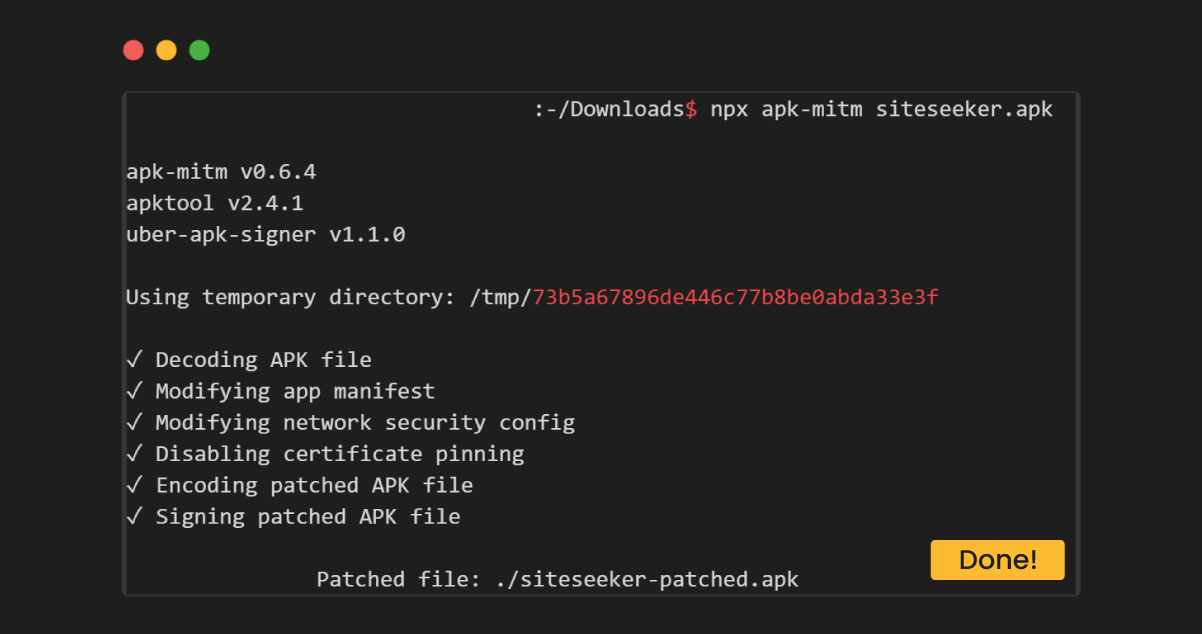Screen dimensions: 1202x634
Task: Click the red close window dot
Action: pos(133,50)
